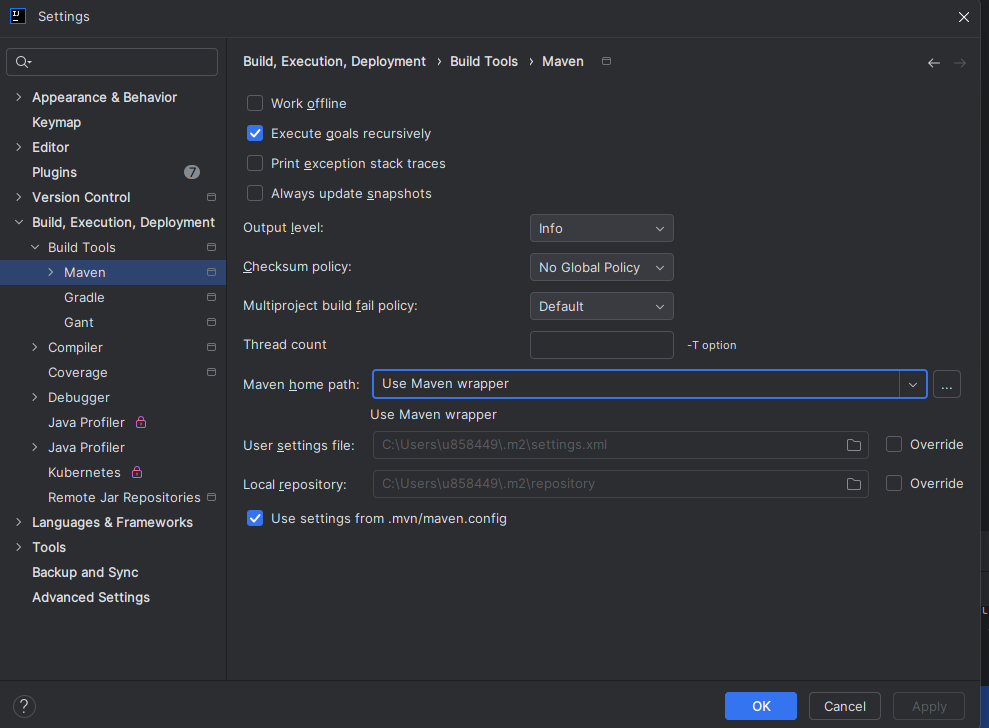Click the Thread count input field
This screenshot has width=989, height=728.
tap(601, 344)
